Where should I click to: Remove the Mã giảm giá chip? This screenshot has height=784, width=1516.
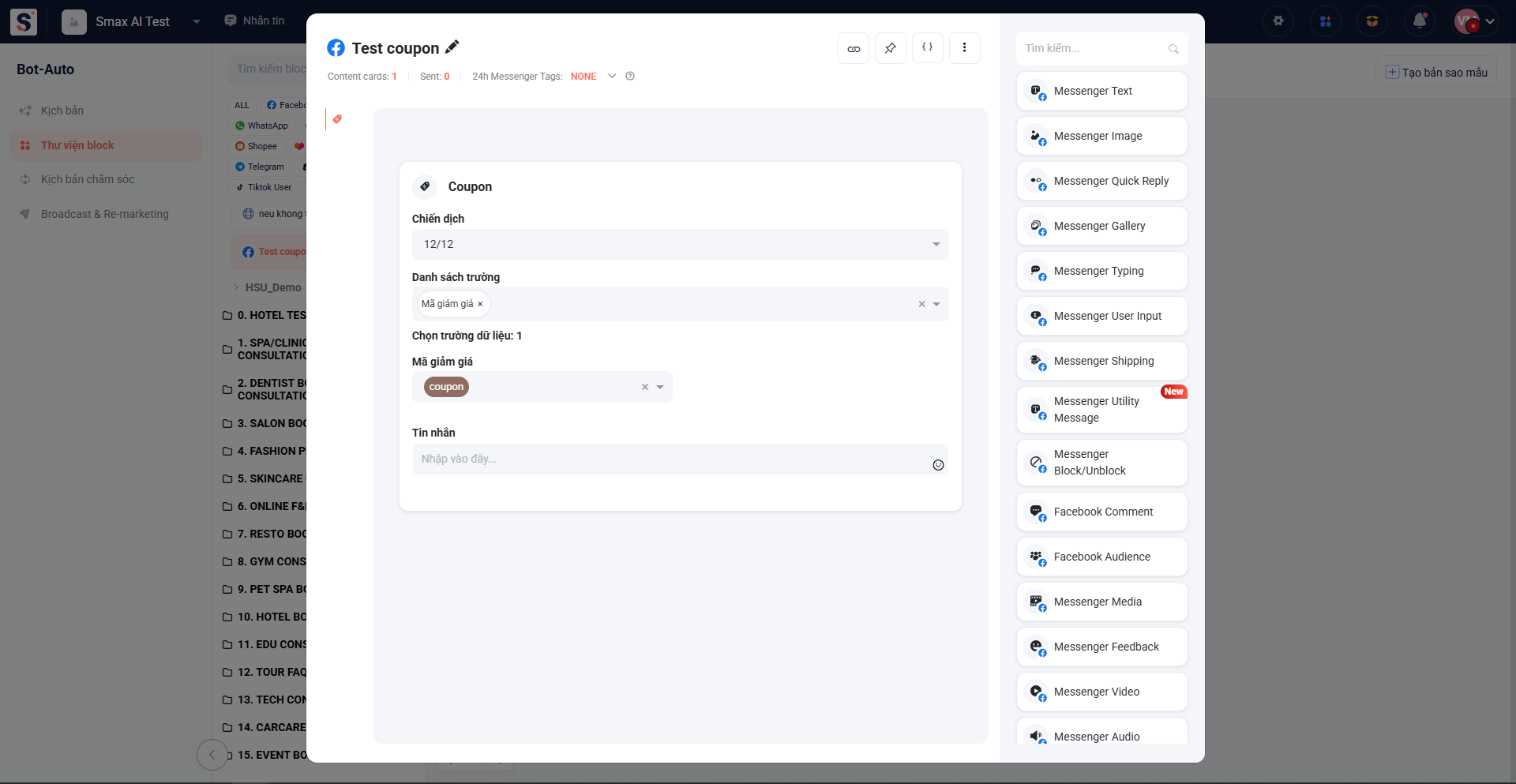click(480, 304)
